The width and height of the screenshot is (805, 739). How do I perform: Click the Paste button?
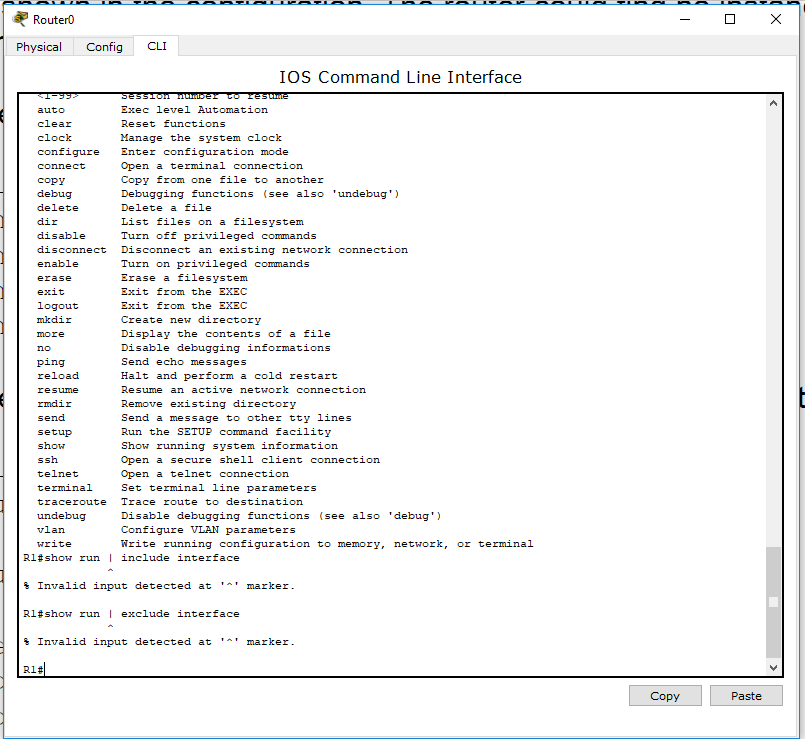point(746,696)
